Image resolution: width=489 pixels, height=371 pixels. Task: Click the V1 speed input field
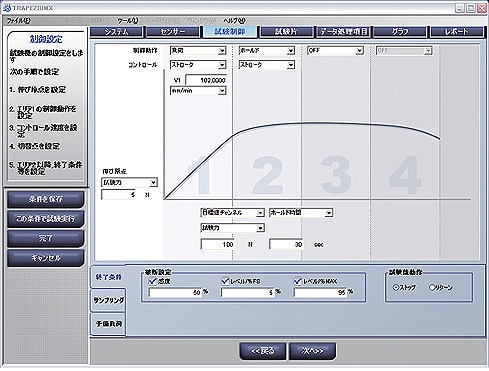206,80
